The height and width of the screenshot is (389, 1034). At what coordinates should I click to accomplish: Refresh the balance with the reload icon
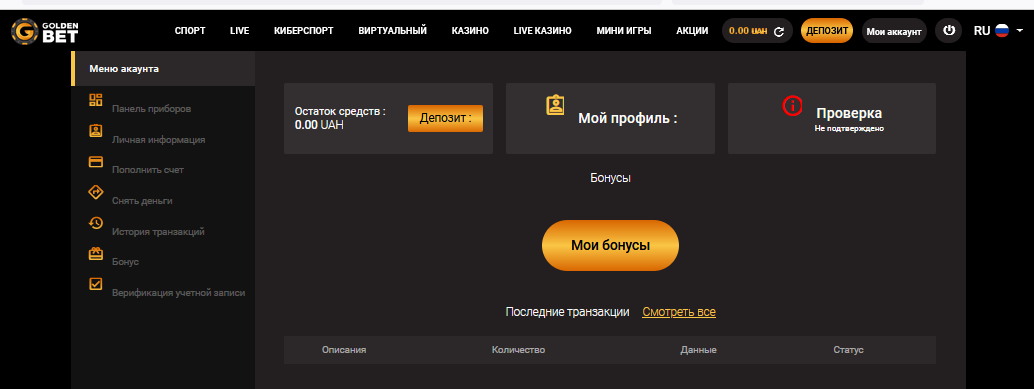[779, 31]
